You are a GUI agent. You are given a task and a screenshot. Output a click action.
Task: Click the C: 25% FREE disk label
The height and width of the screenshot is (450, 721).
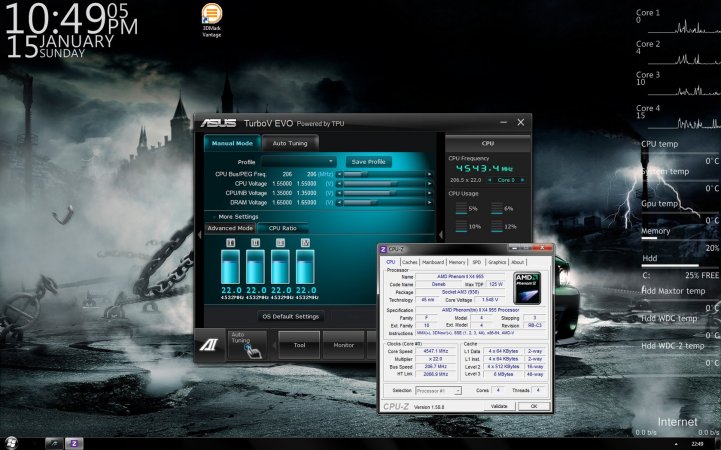(x=681, y=275)
